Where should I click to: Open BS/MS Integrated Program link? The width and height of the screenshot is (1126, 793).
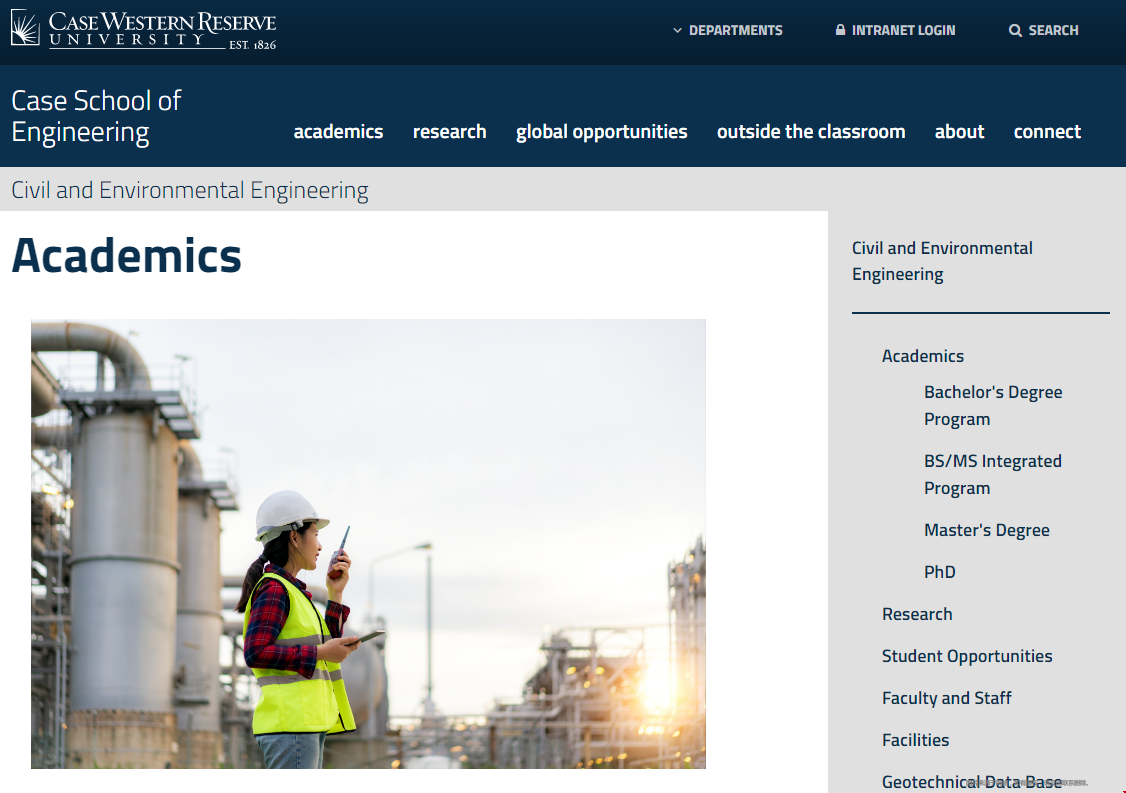[x=992, y=474]
